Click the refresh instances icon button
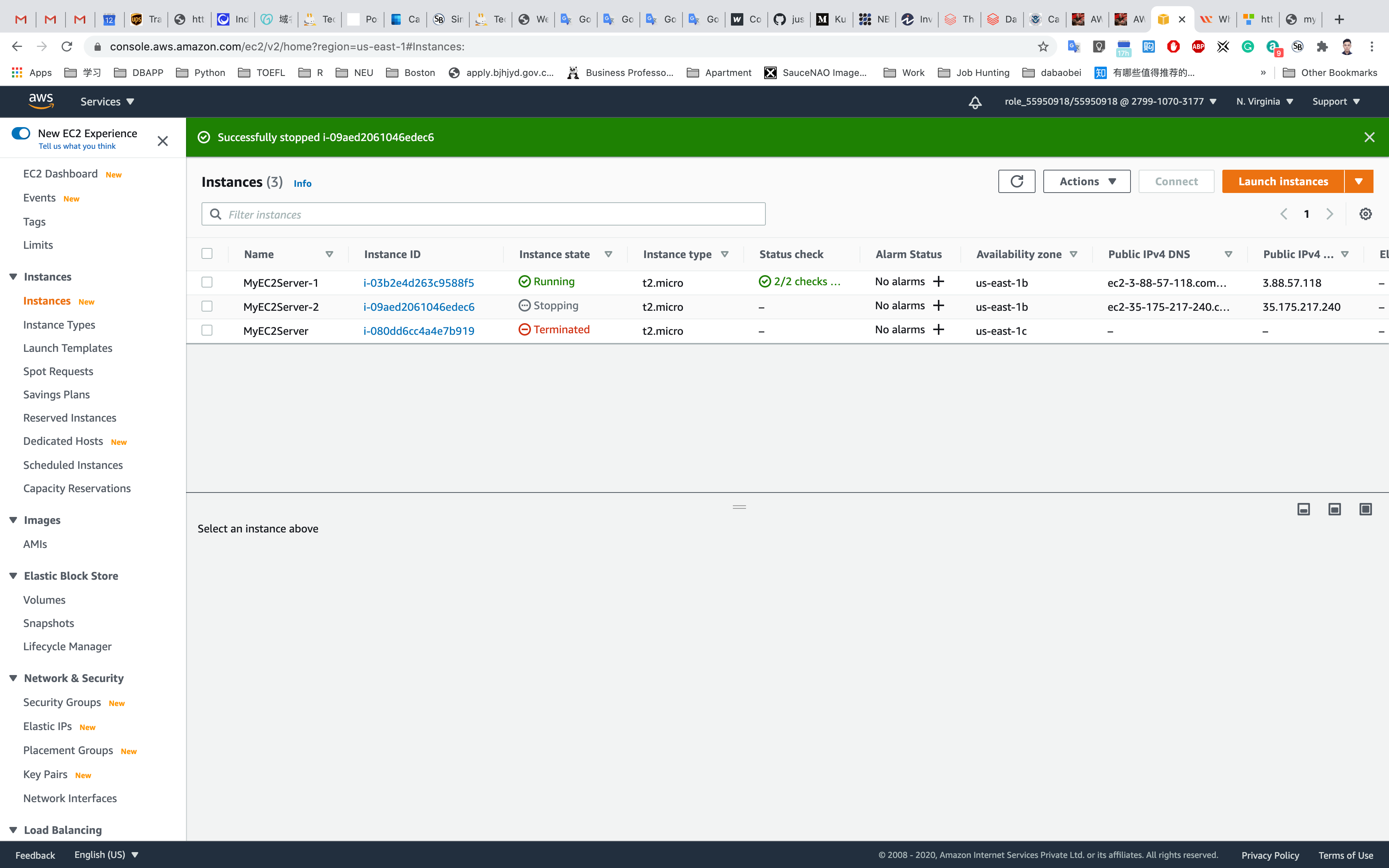This screenshot has height=868, width=1389. pos(1016,181)
